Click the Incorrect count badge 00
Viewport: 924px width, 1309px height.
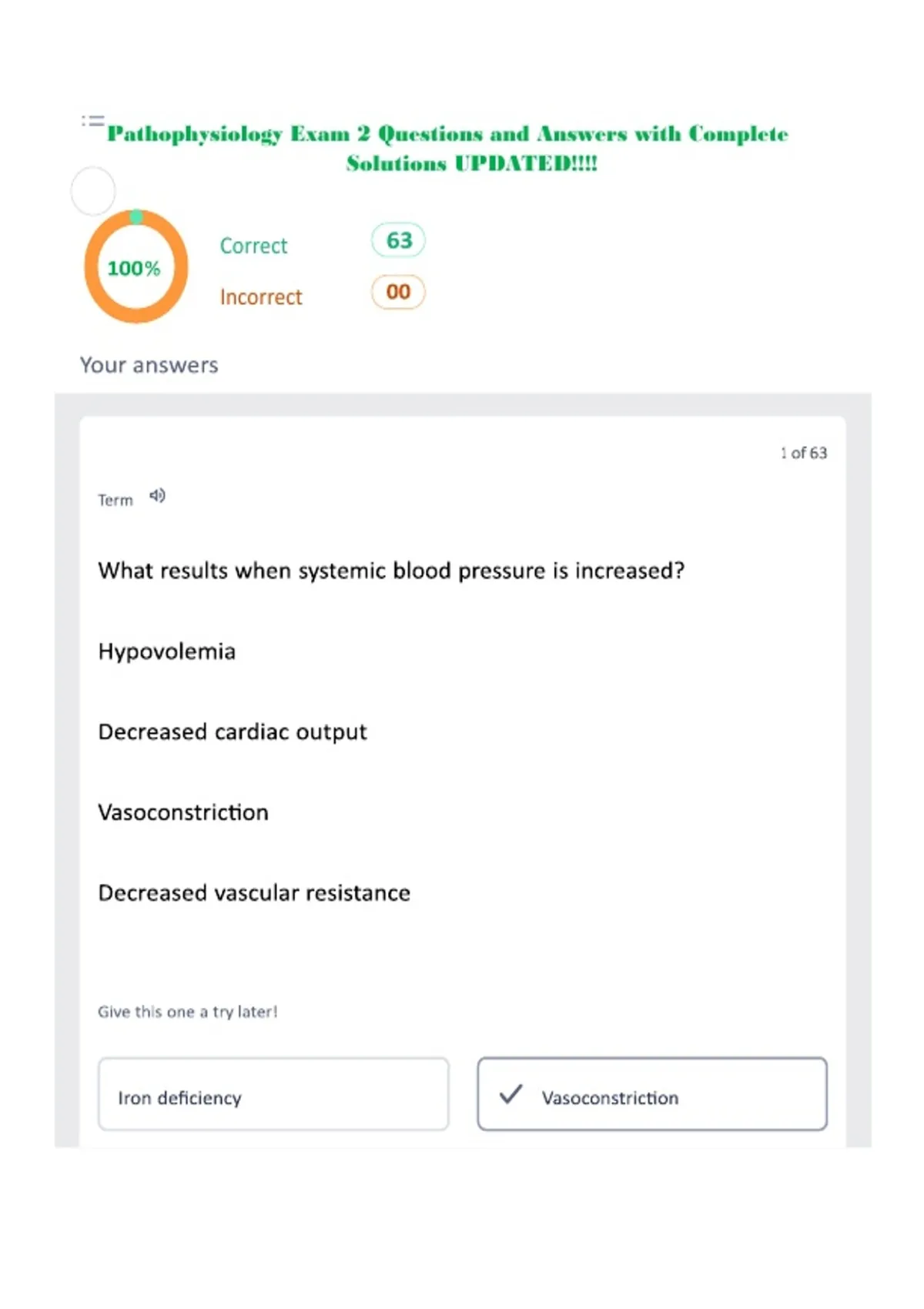click(x=398, y=292)
